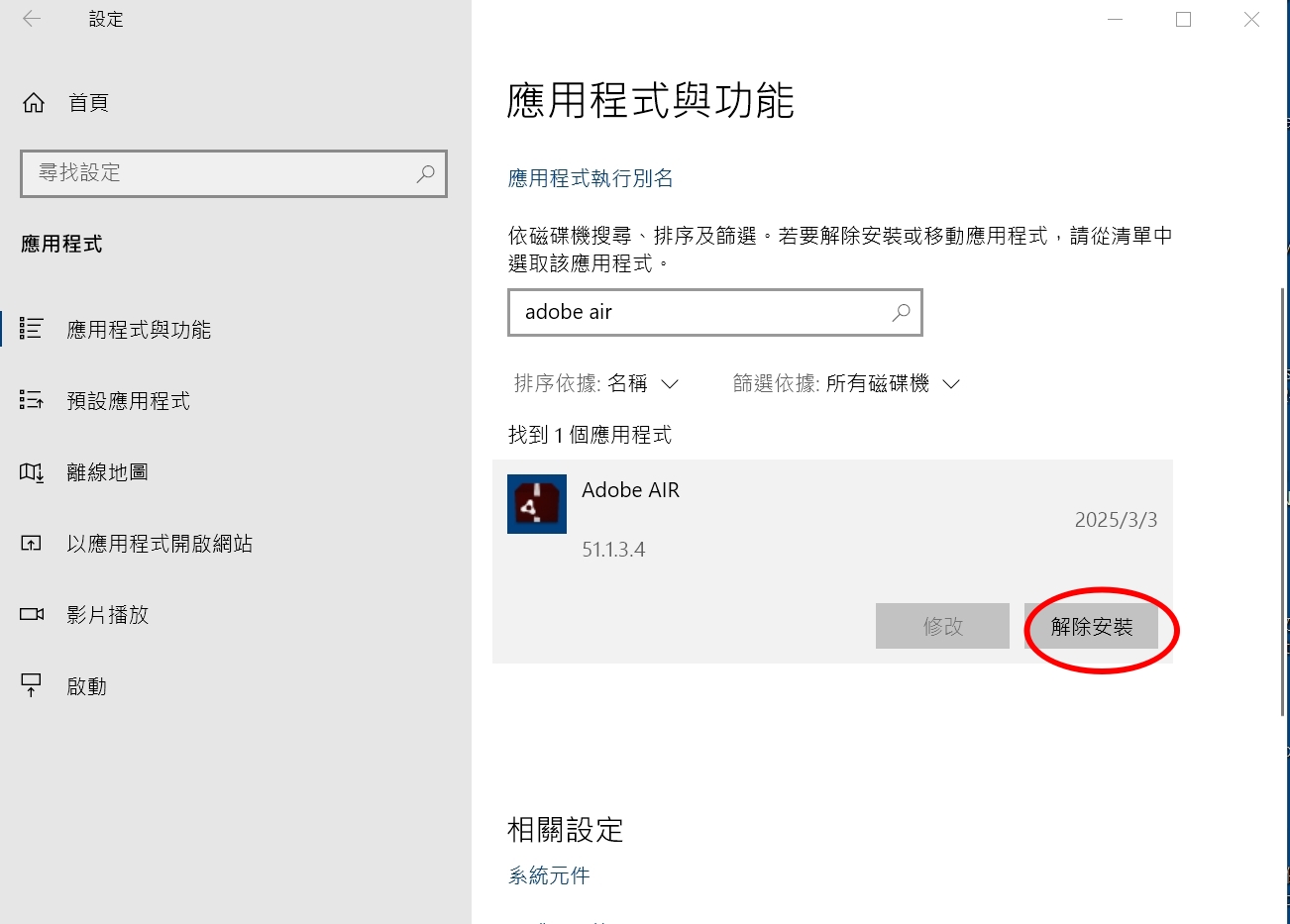This screenshot has width=1290, height=924.
Task: Open the 系統元件 link
Action: click(549, 875)
